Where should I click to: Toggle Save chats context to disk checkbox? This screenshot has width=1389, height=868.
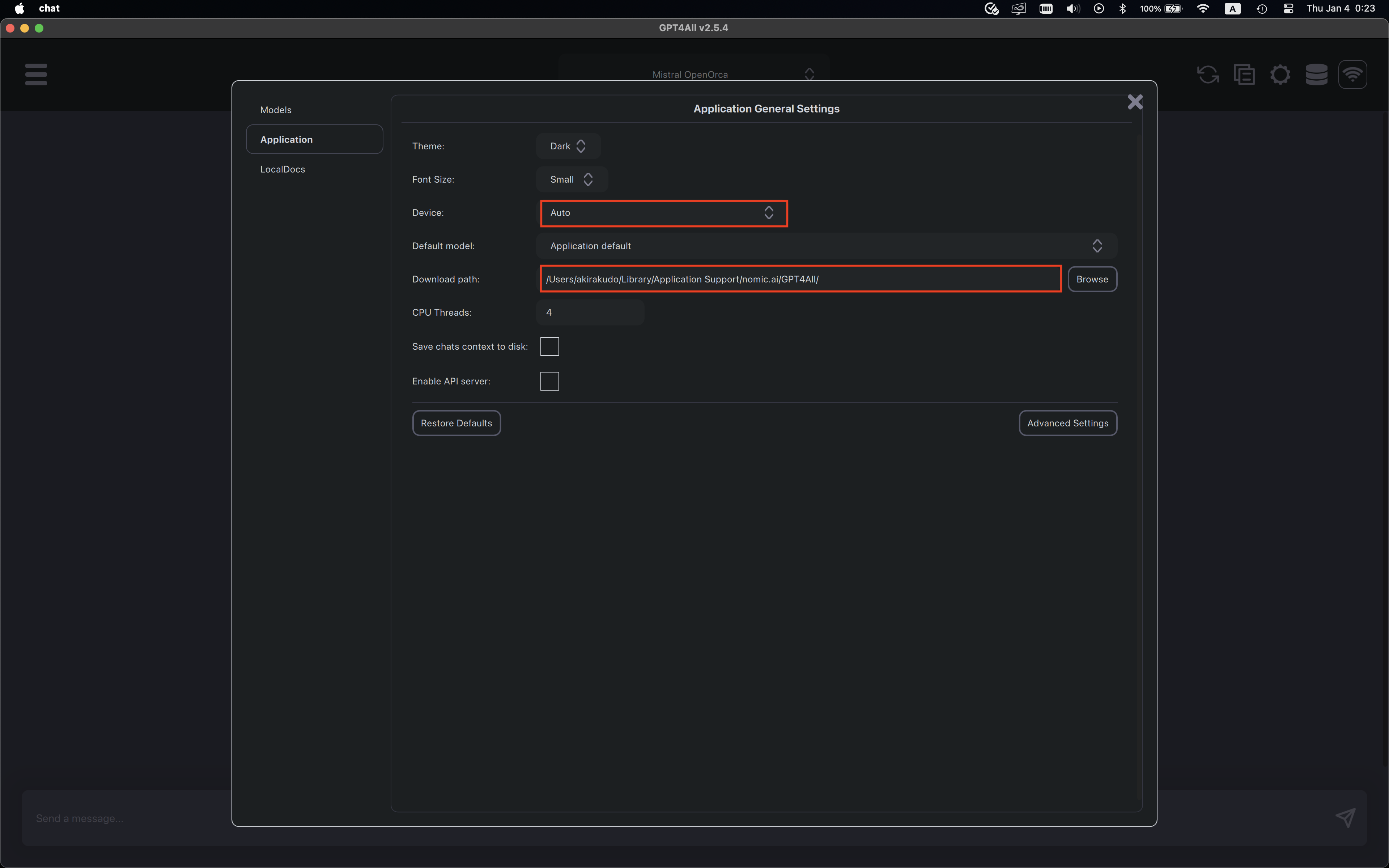(549, 346)
